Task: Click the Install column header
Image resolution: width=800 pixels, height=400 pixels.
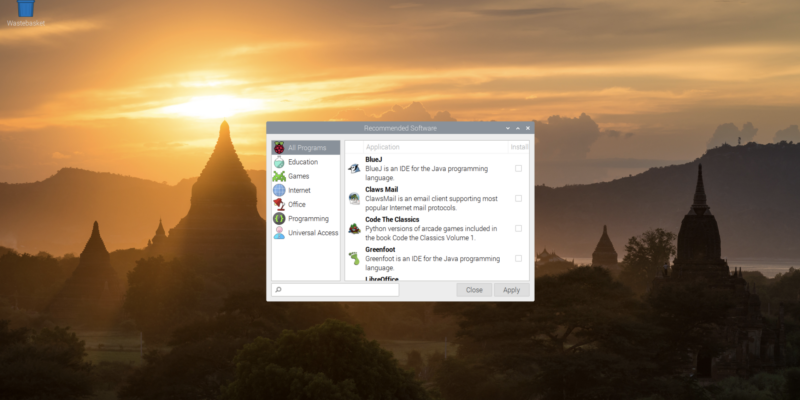Action: pos(519,147)
